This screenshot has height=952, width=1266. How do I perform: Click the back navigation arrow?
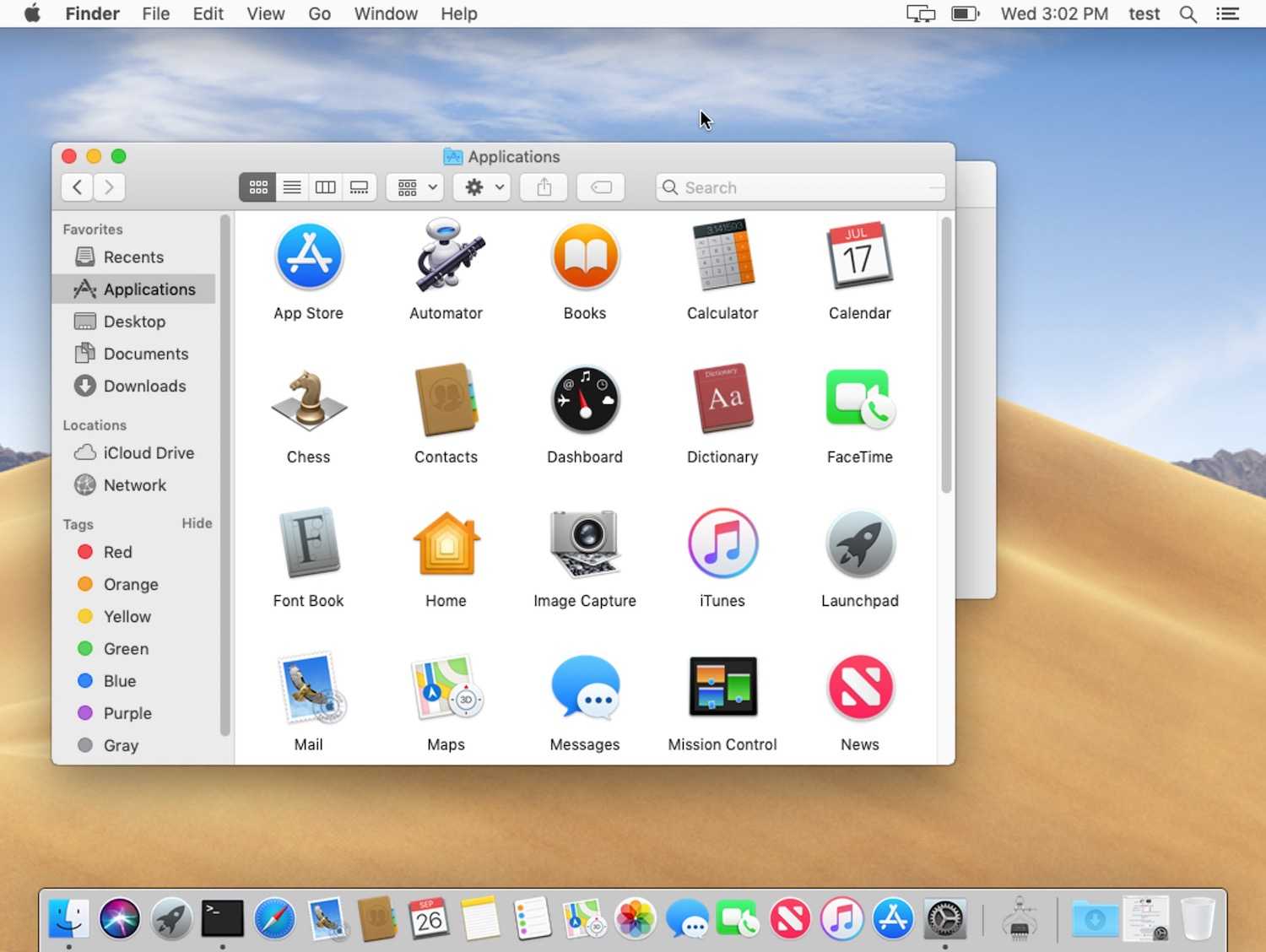[x=78, y=187]
